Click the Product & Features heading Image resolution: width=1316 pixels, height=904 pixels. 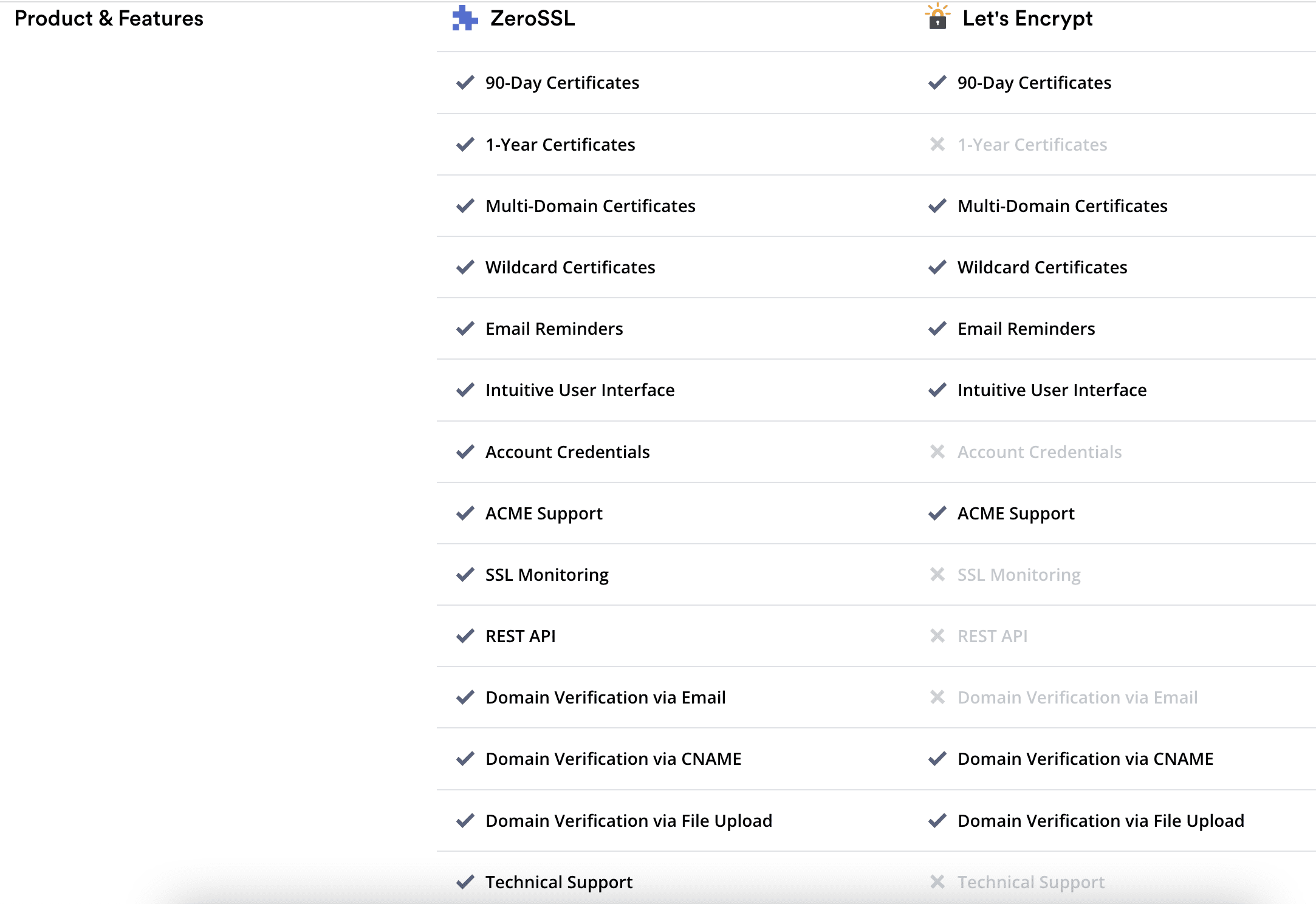109,18
